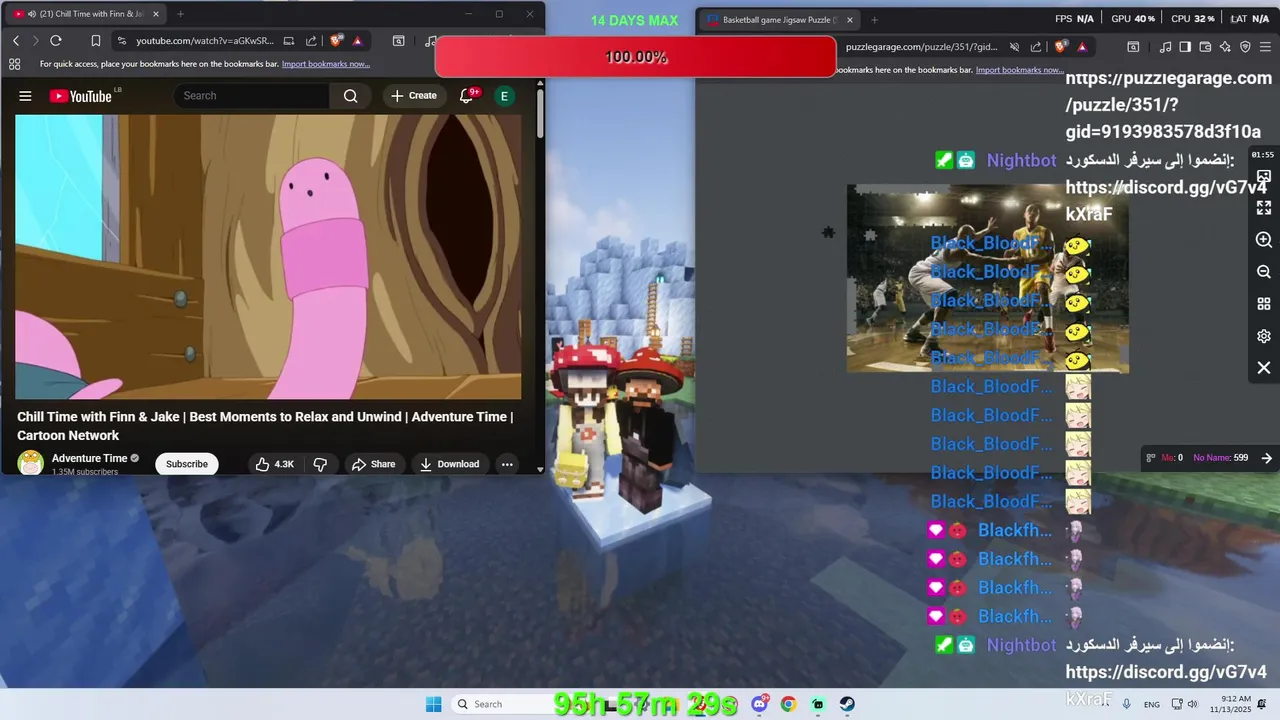
Task: Open apps grid on YouTube bookmarks bar
Action: [14, 64]
